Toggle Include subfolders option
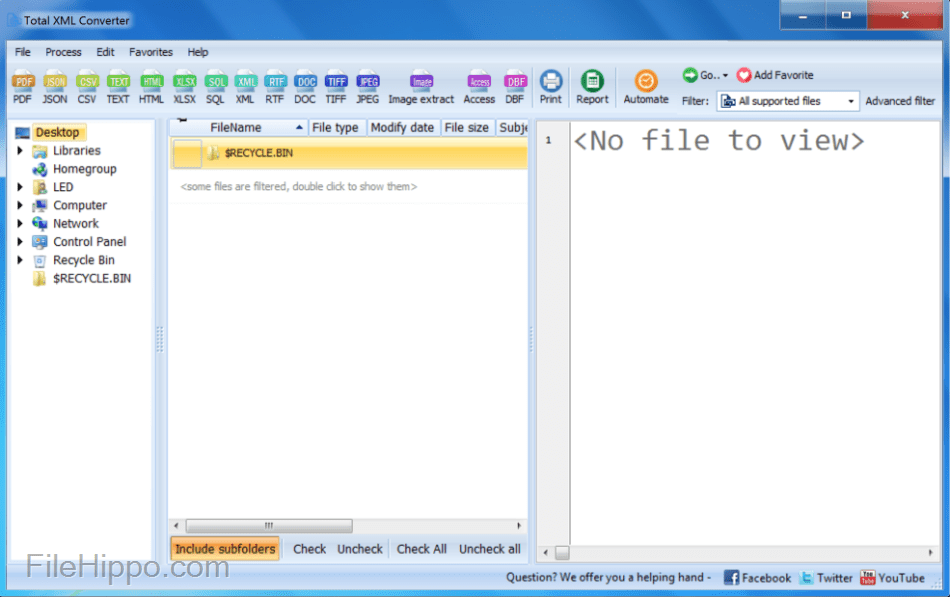 click(x=225, y=548)
